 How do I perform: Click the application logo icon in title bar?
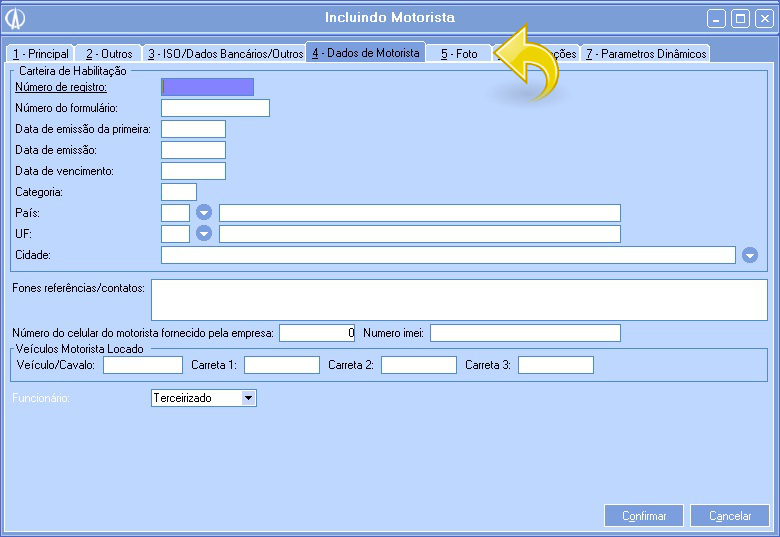[16, 18]
